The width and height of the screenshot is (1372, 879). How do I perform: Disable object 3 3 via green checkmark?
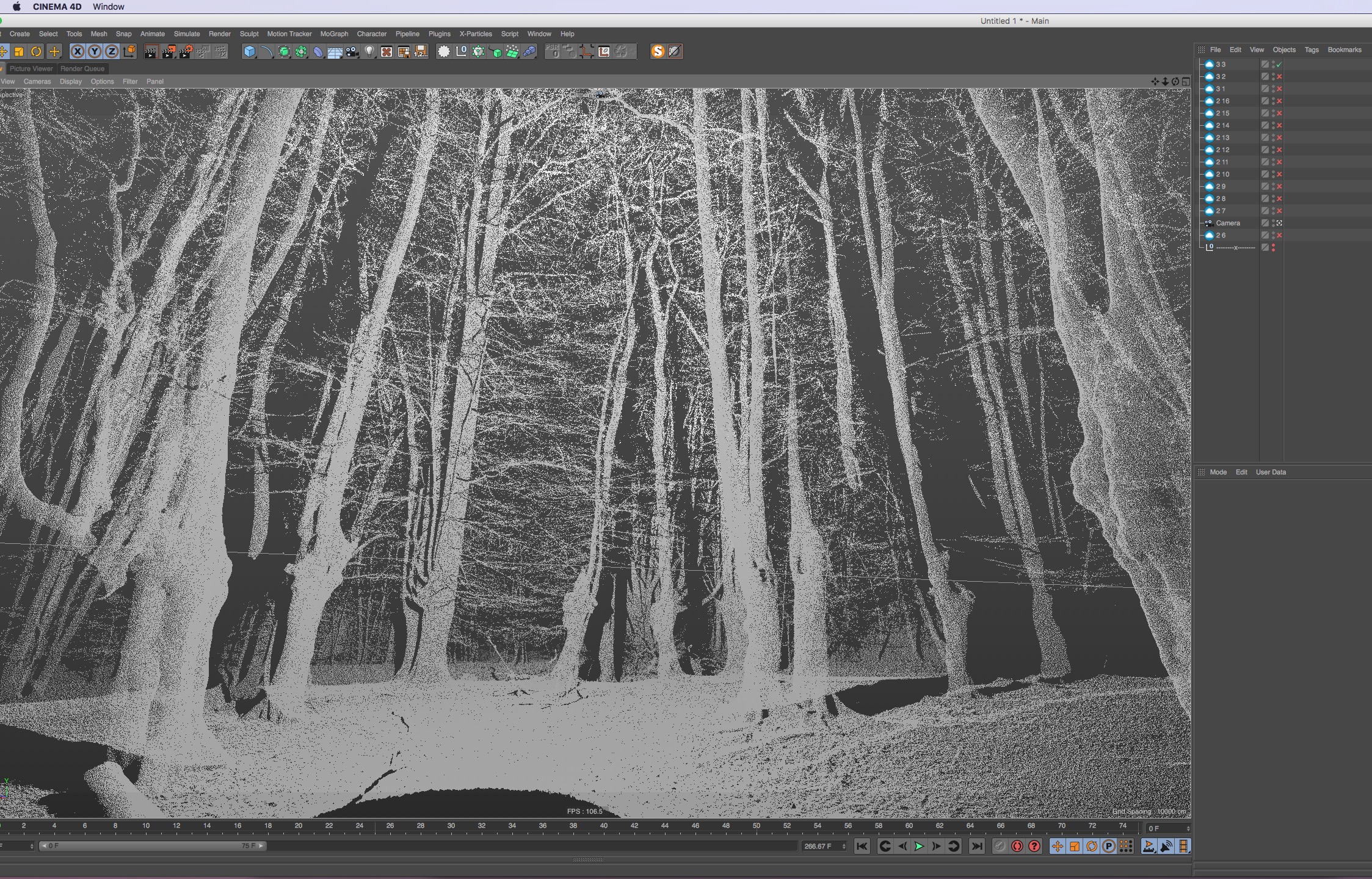(x=1279, y=64)
